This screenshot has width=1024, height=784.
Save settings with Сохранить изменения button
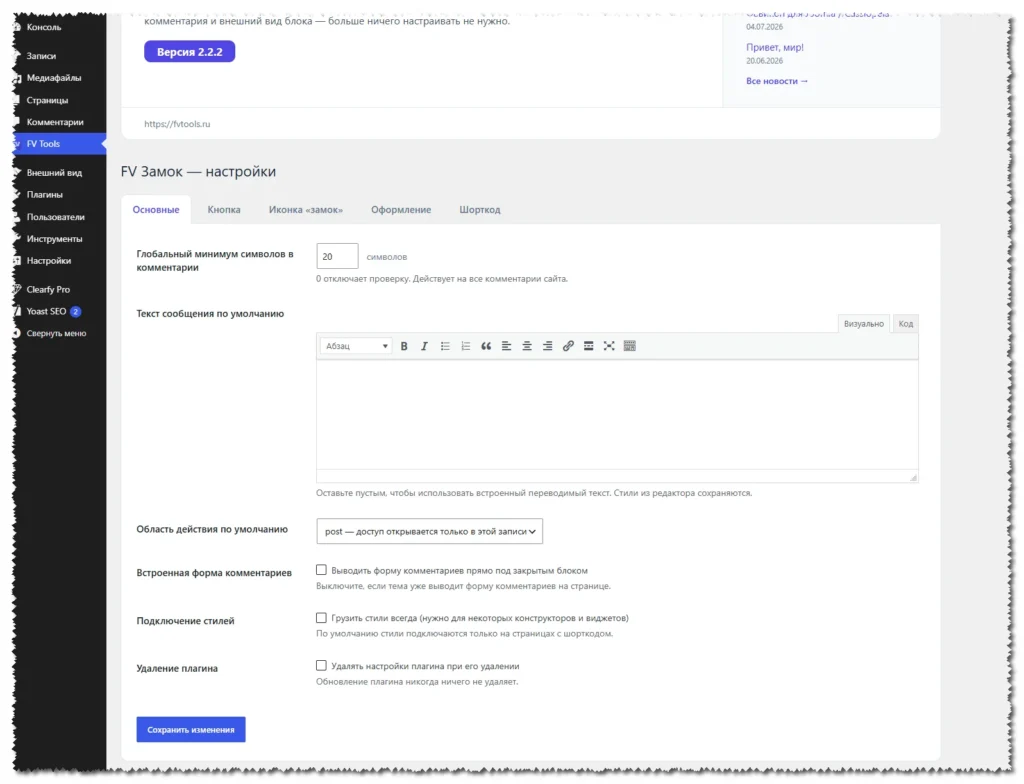(x=191, y=730)
